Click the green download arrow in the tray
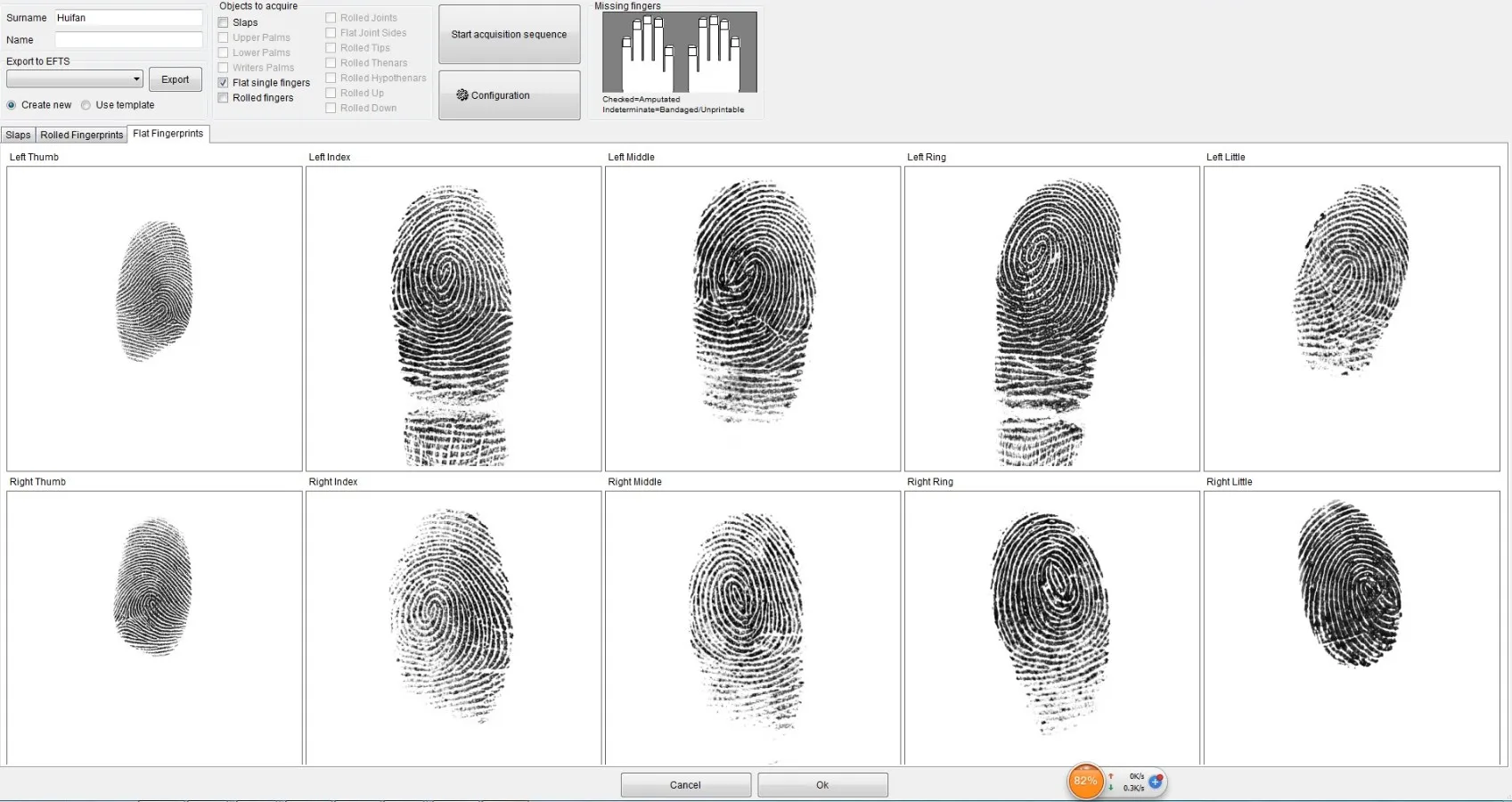 coord(1110,788)
